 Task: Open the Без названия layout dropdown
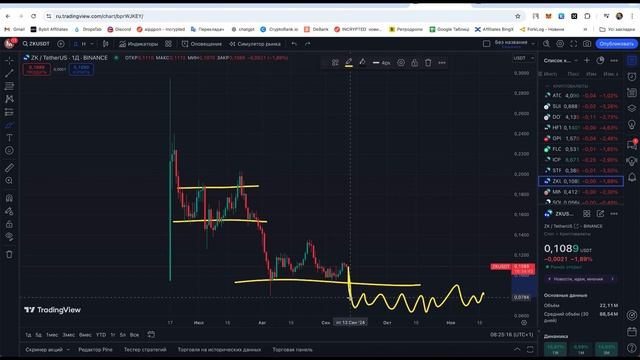point(514,43)
